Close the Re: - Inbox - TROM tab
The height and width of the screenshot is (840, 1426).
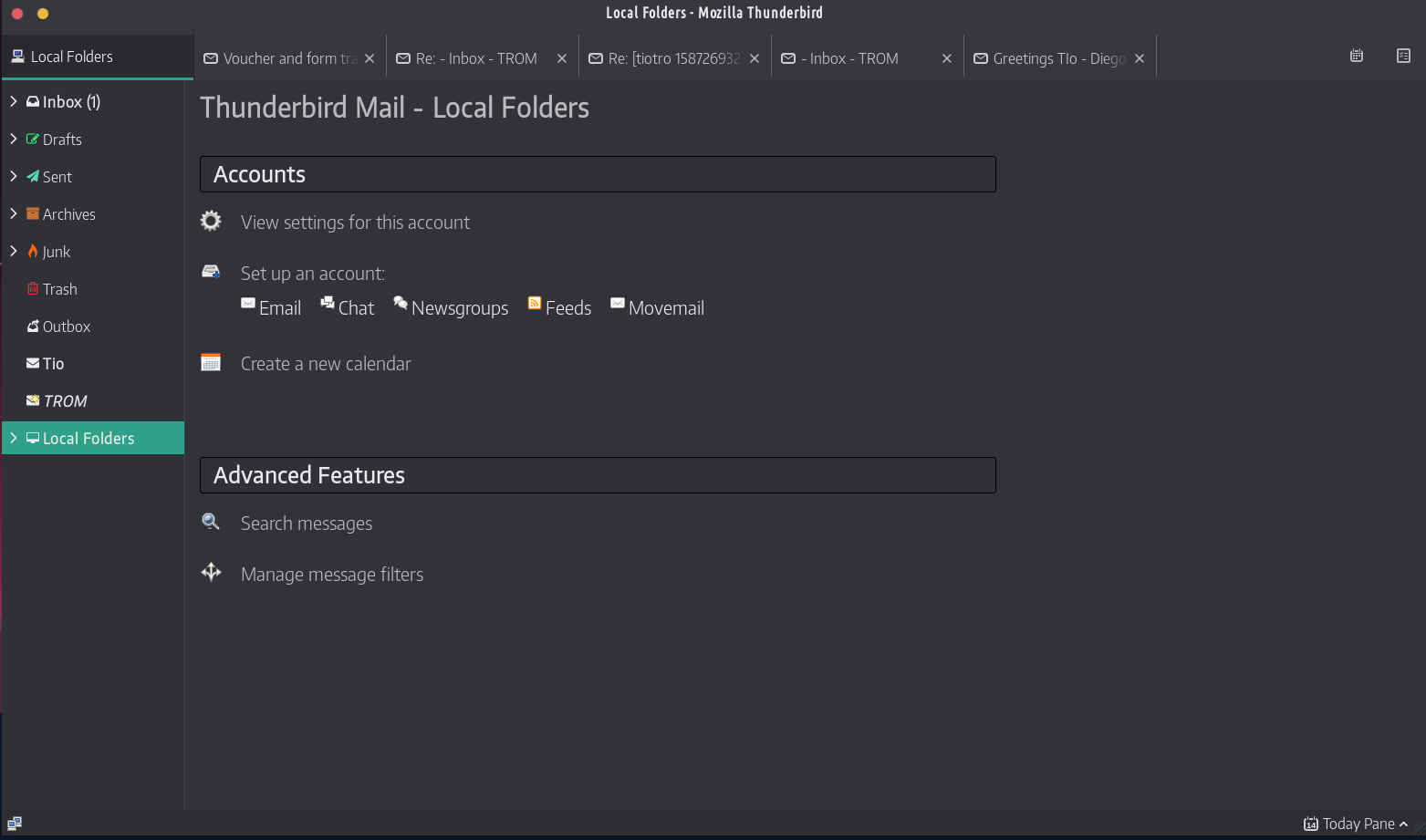click(562, 58)
